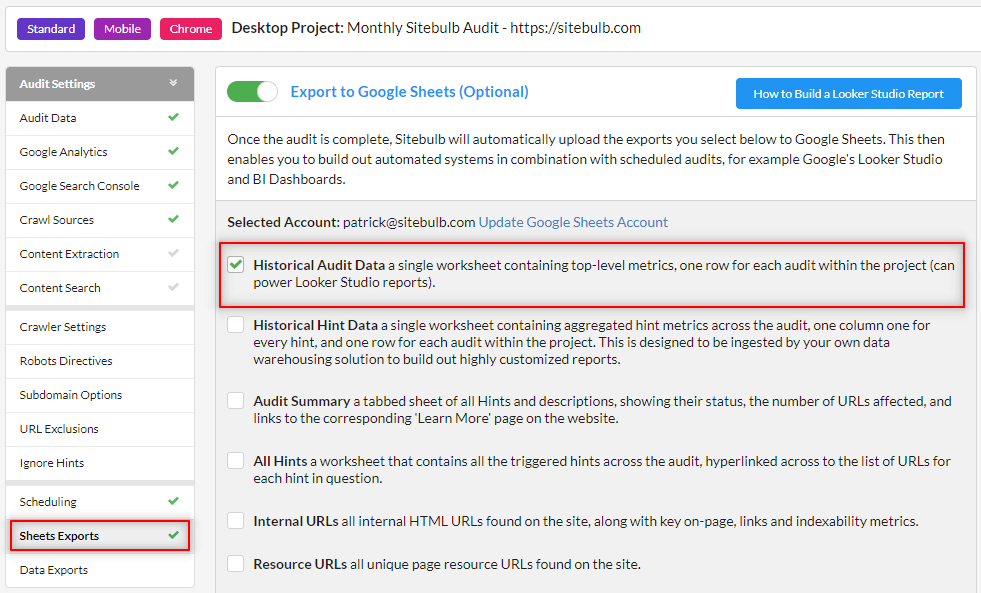Open Google Search Console settings

point(100,186)
